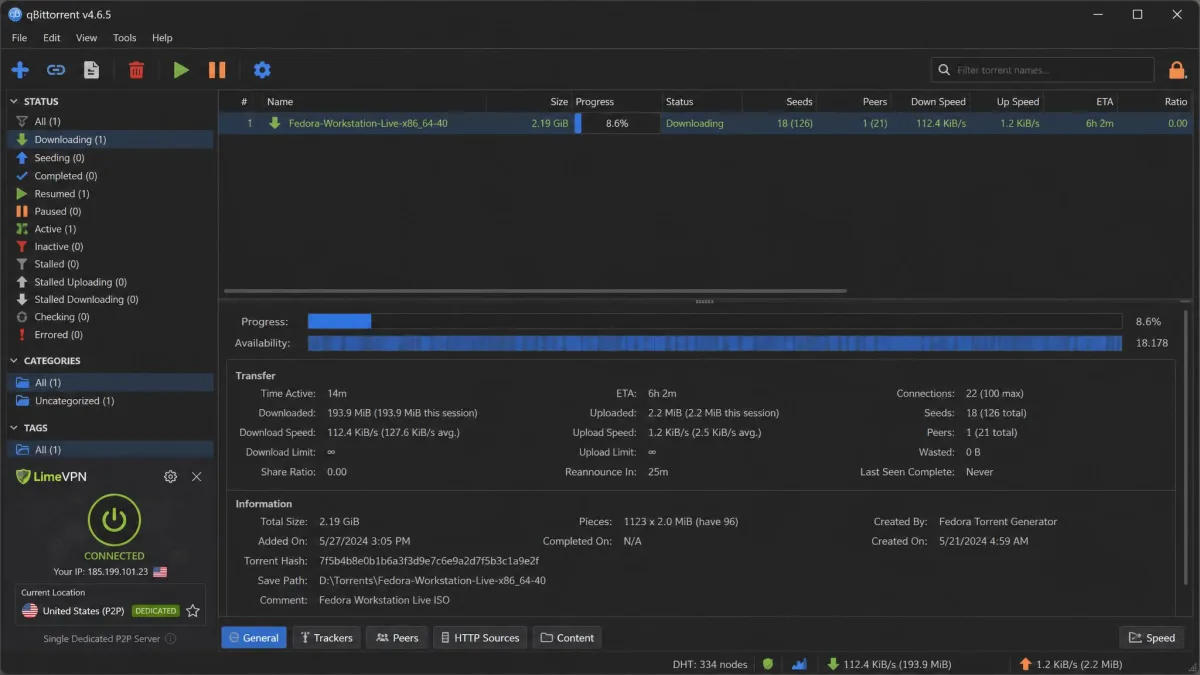Viewport: 1200px width, 675px height.
Task: Select the Uncategorized (1) category
Action: click(x=110, y=401)
